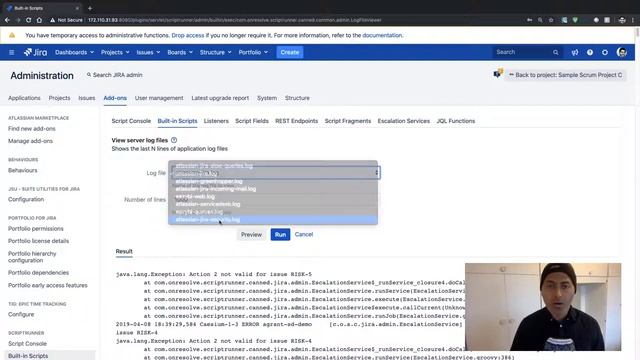The width and height of the screenshot is (640, 360).
Task: Open Portfolio dependencies in sidebar
Action: tap(38, 273)
